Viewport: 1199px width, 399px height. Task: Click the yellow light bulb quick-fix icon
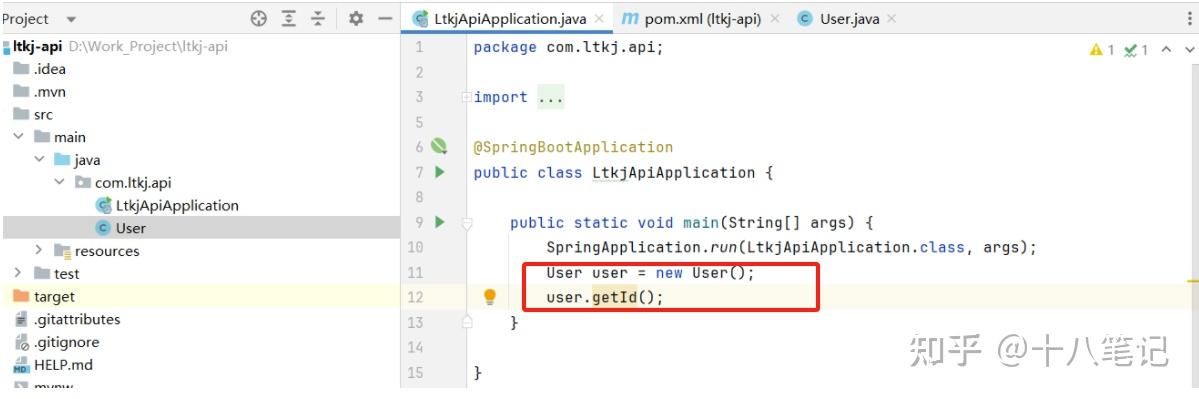tap(490, 297)
